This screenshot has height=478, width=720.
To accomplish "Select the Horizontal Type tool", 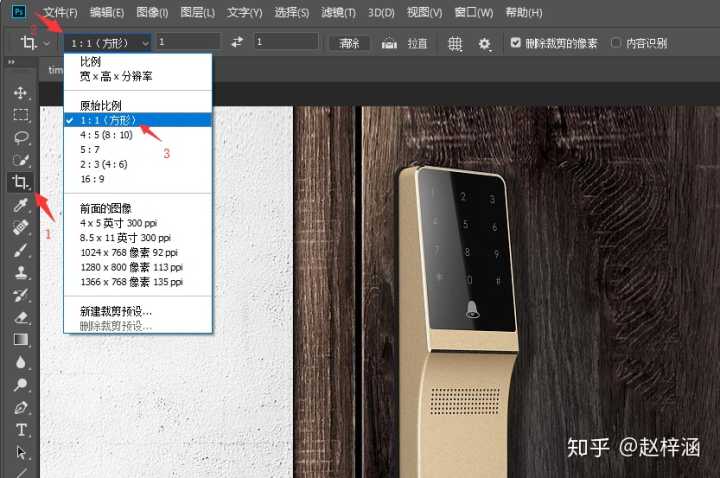I will pos(21,430).
